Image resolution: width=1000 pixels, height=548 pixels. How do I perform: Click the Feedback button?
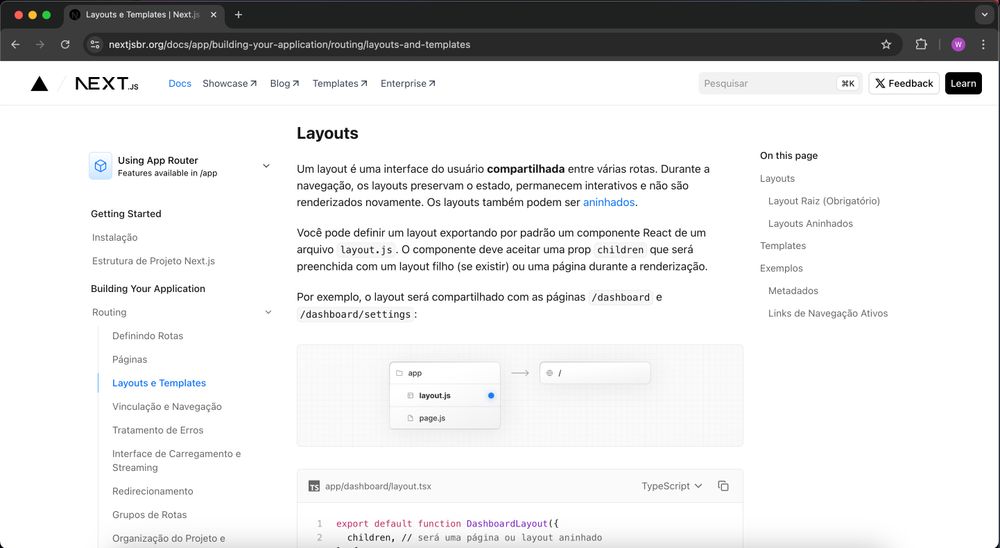tap(904, 84)
